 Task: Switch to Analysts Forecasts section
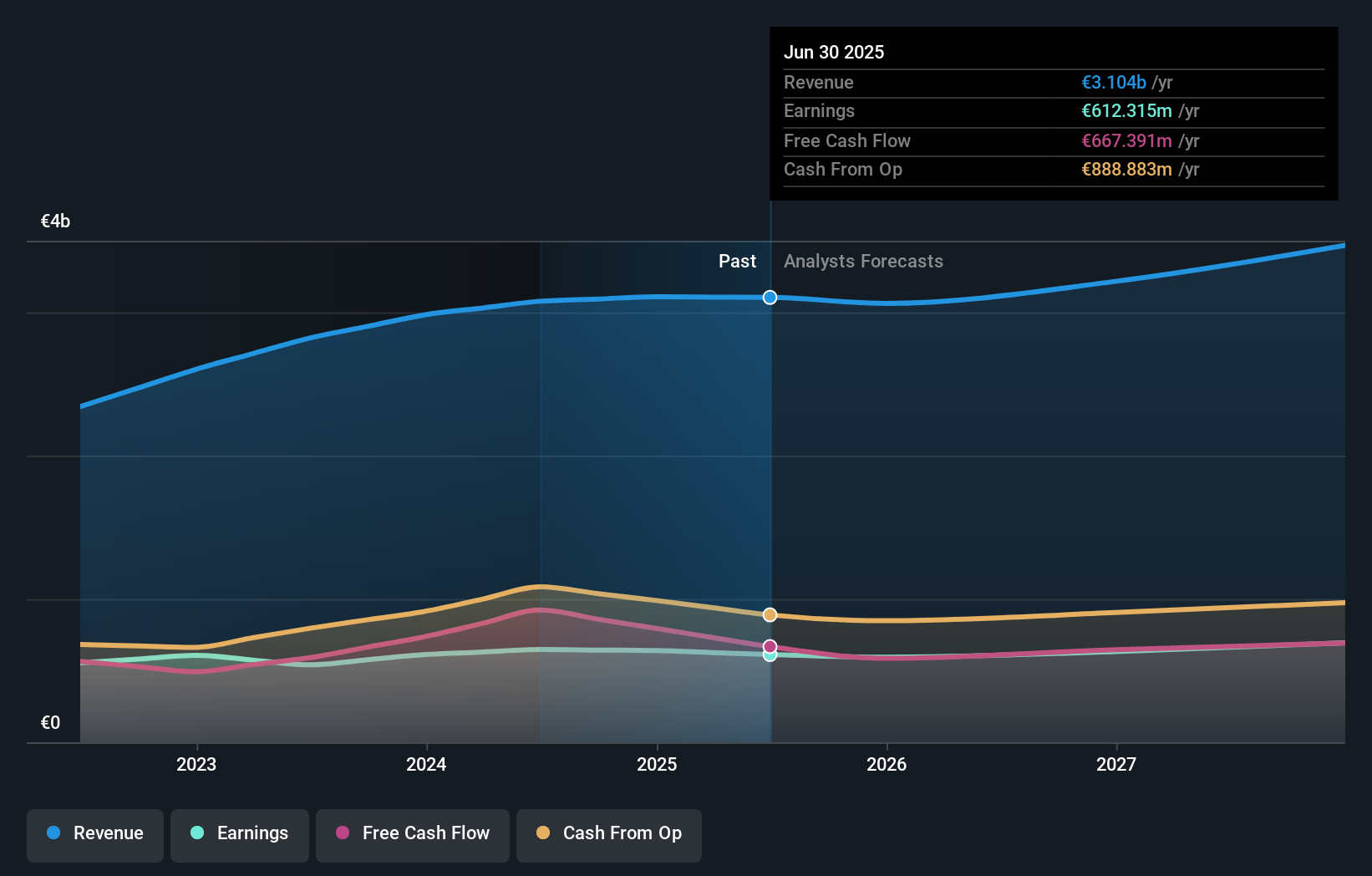coord(863,261)
